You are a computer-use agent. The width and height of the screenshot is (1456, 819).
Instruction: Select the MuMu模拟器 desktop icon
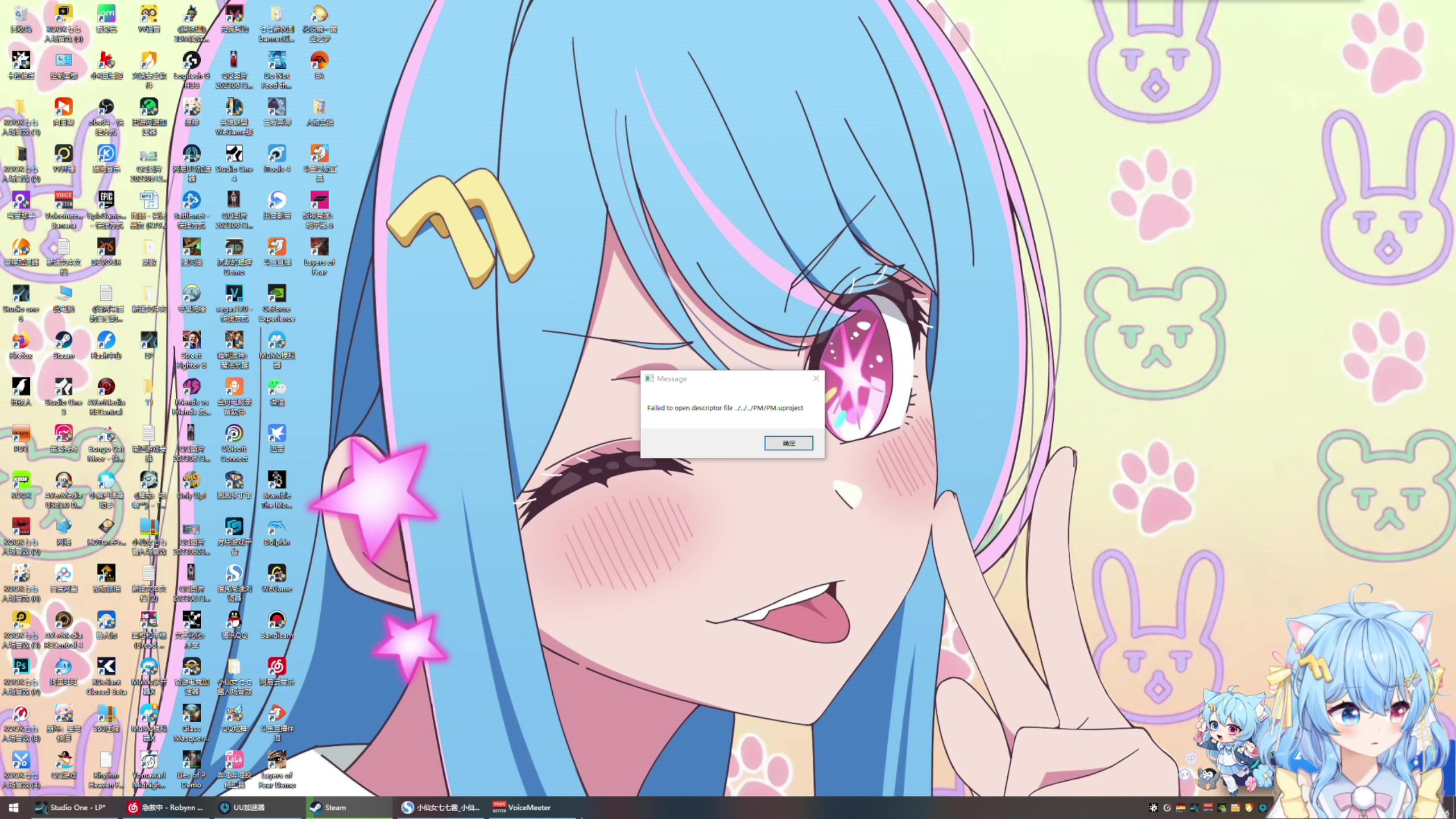coord(277,350)
